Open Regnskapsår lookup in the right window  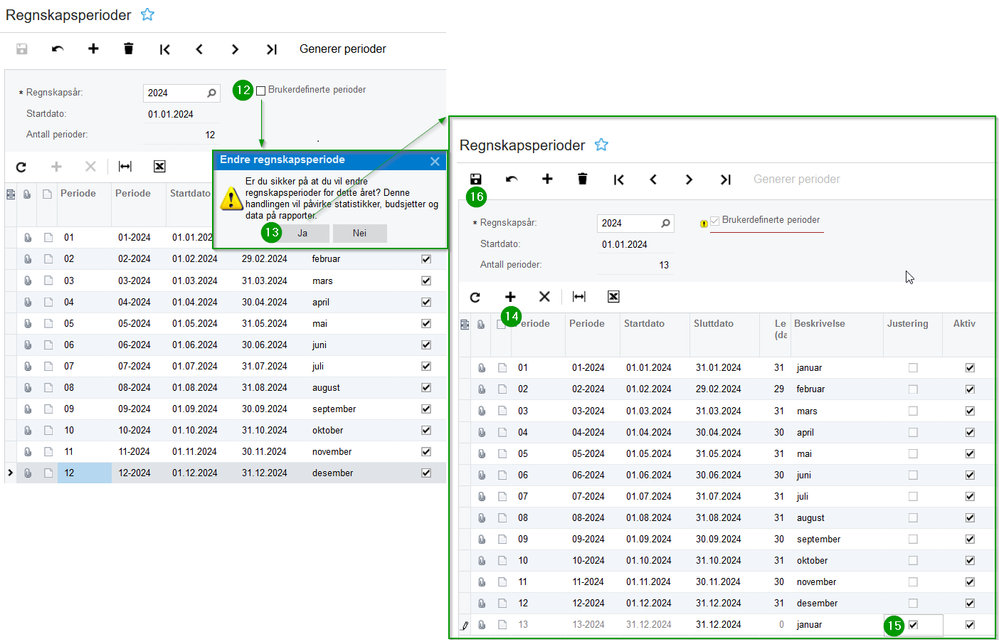coord(665,223)
